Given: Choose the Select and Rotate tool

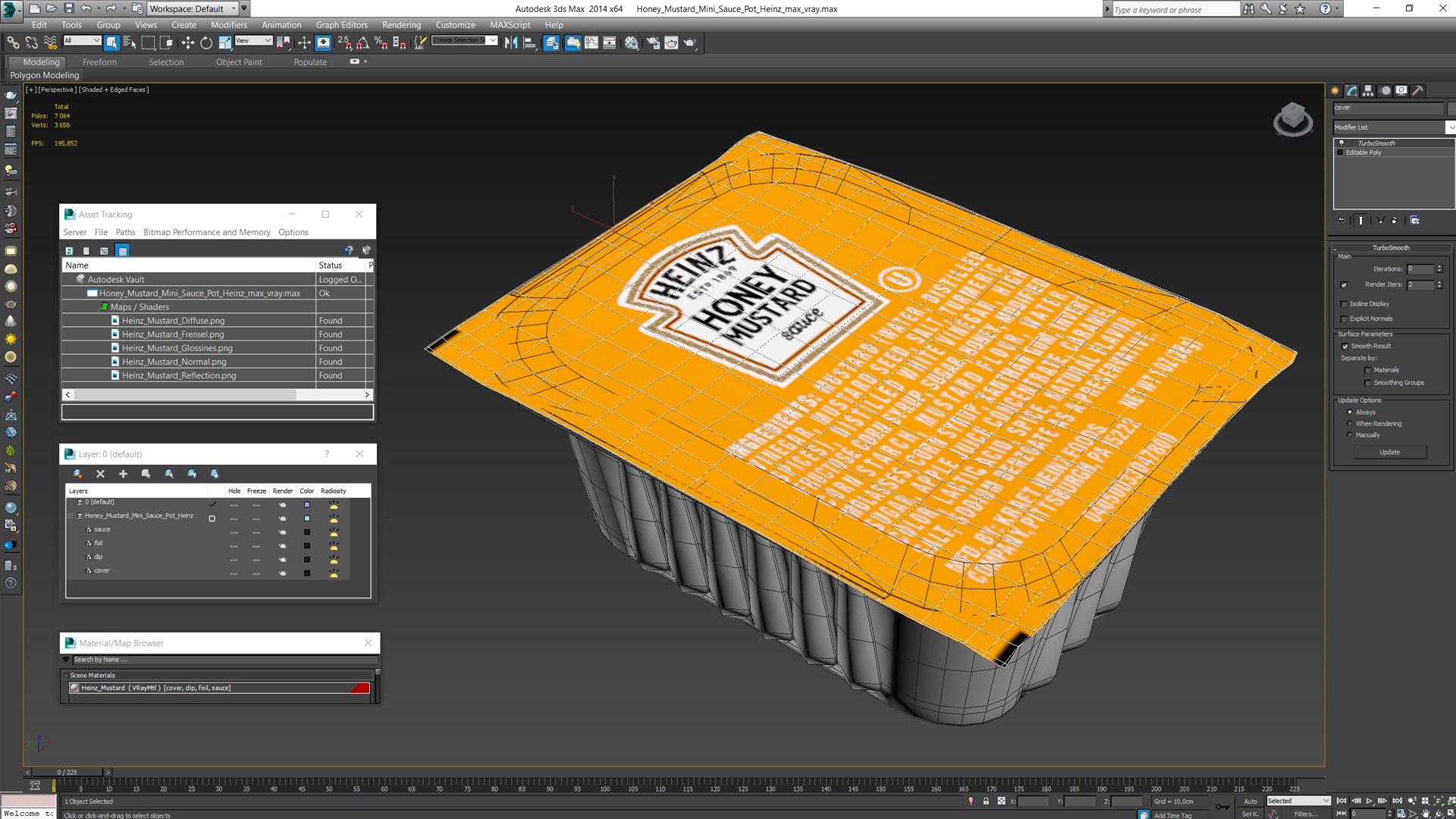Looking at the screenshot, I should (206, 42).
